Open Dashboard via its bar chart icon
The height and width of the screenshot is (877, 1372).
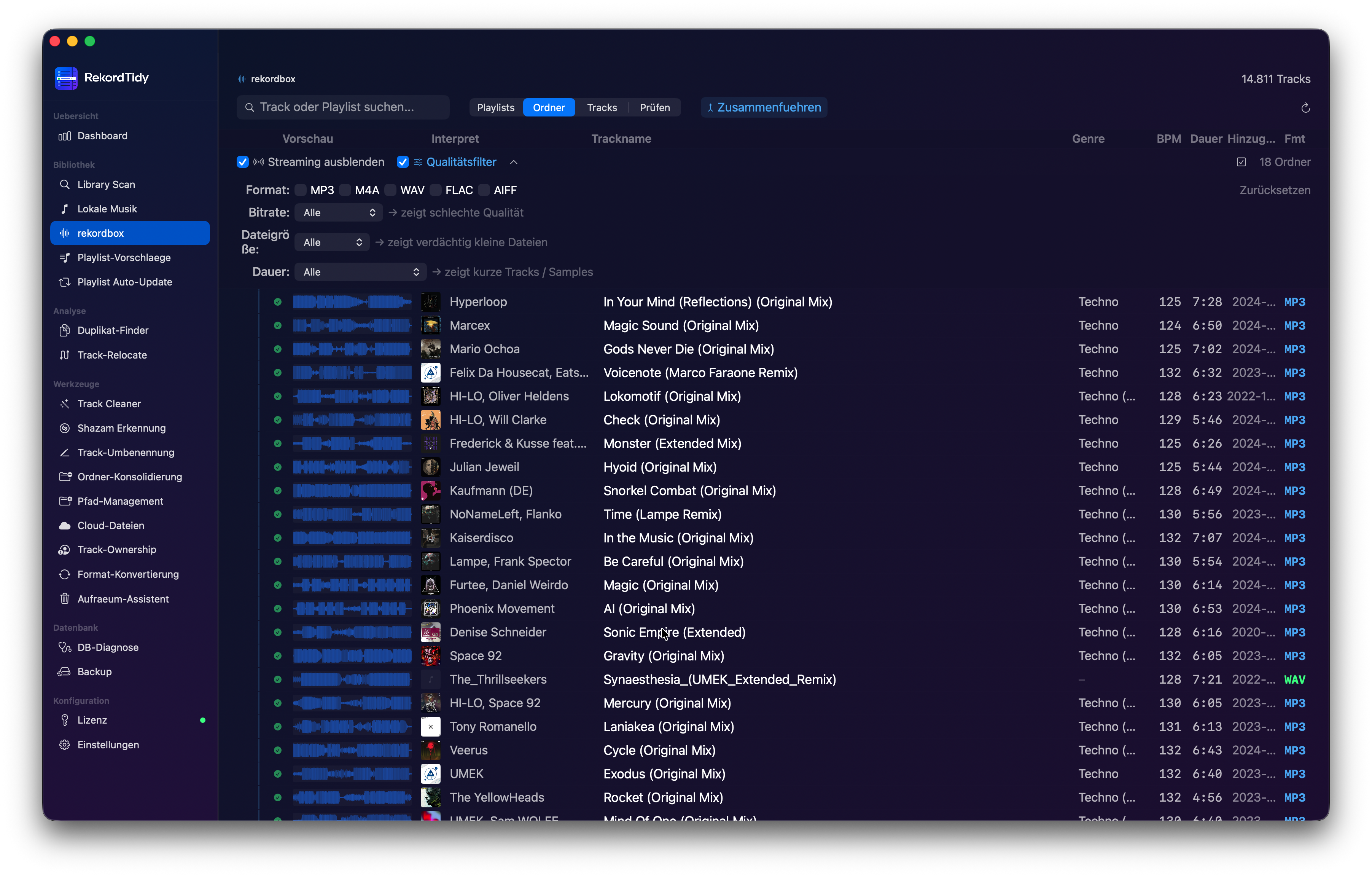[x=64, y=136]
